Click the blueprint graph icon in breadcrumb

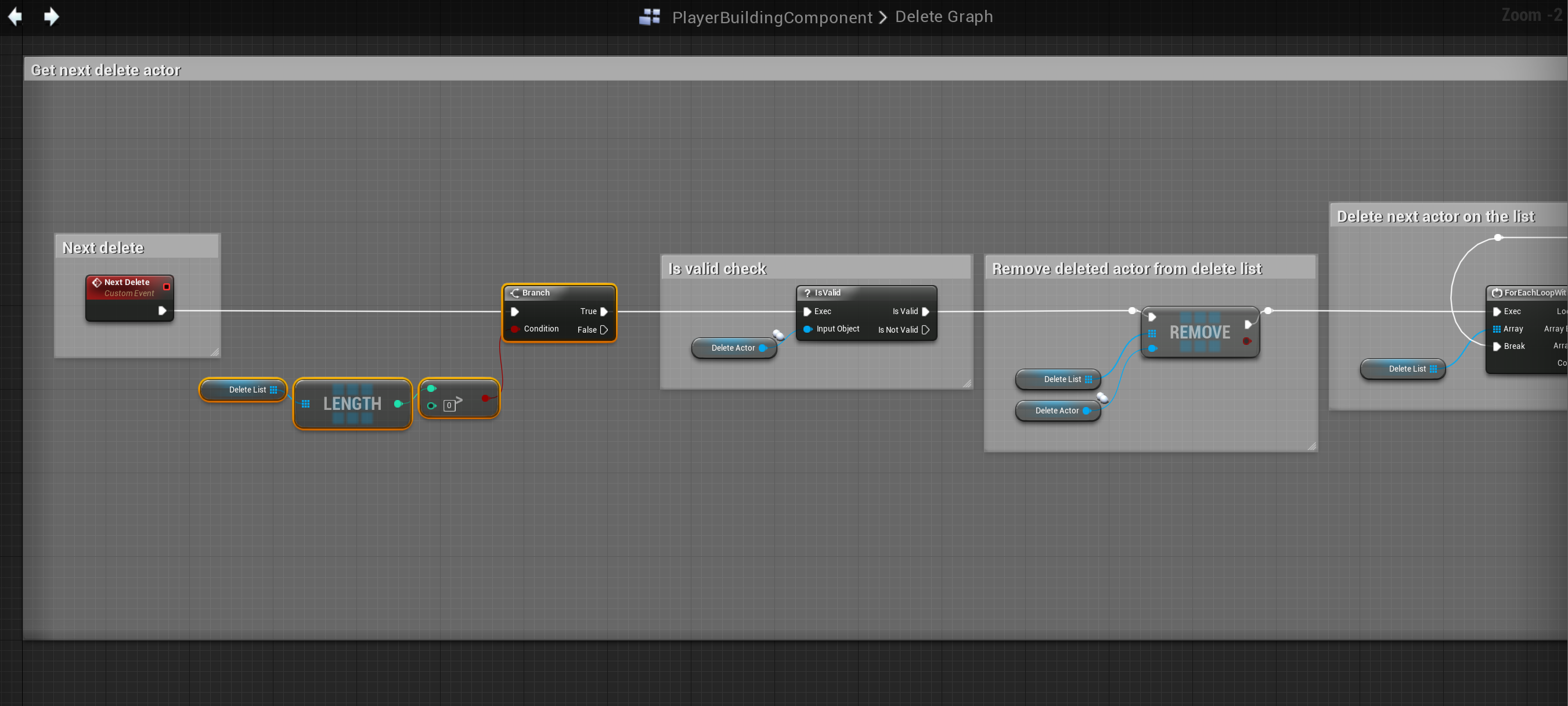pyautogui.click(x=650, y=17)
